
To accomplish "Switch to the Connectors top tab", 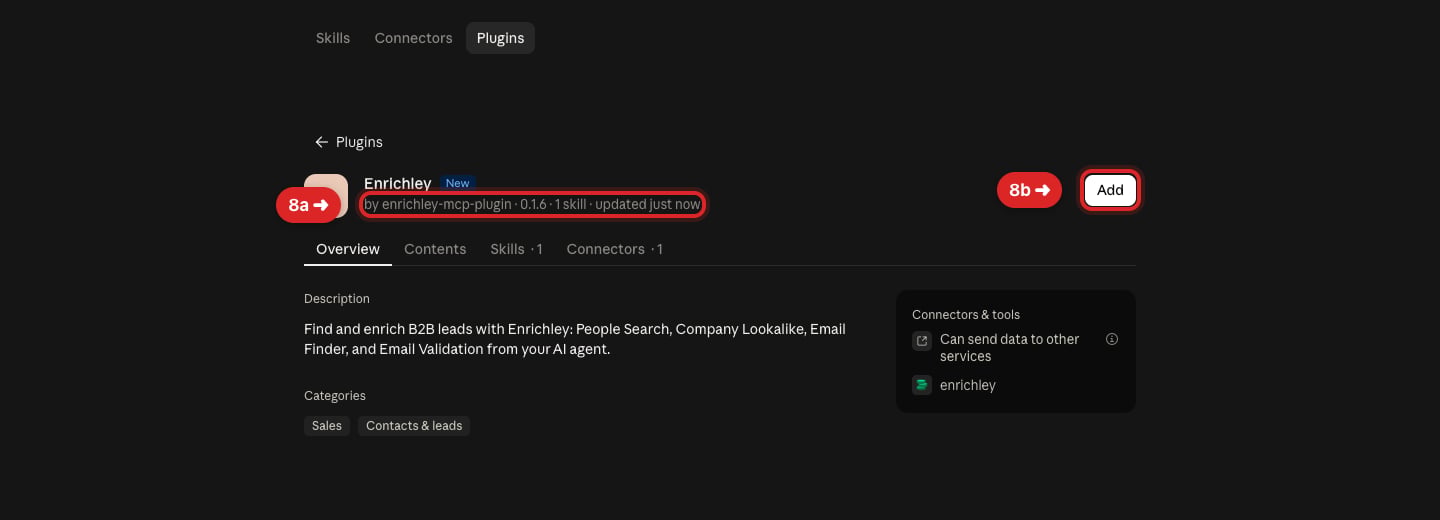I will (413, 38).
